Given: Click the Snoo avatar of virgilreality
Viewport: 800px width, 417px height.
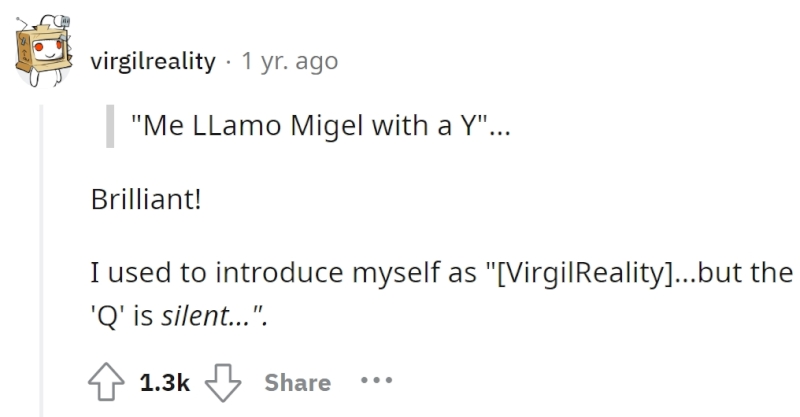Looking at the screenshot, I should [x=43, y=51].
